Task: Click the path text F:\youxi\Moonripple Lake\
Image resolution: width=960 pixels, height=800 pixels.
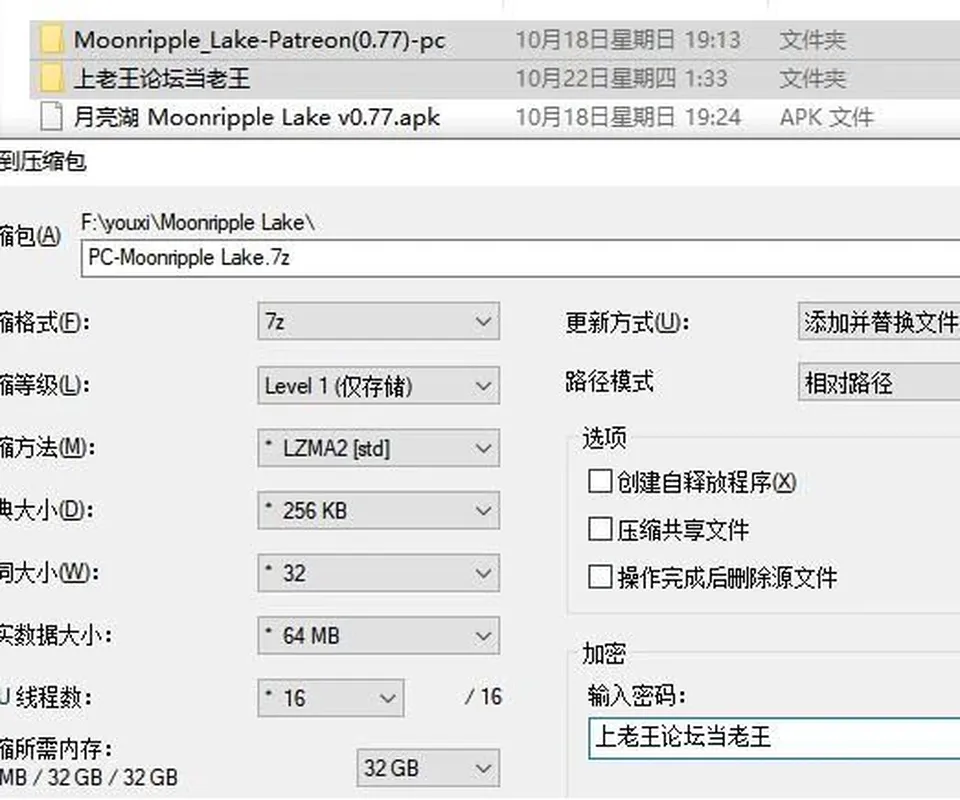Action: [198, 223]
